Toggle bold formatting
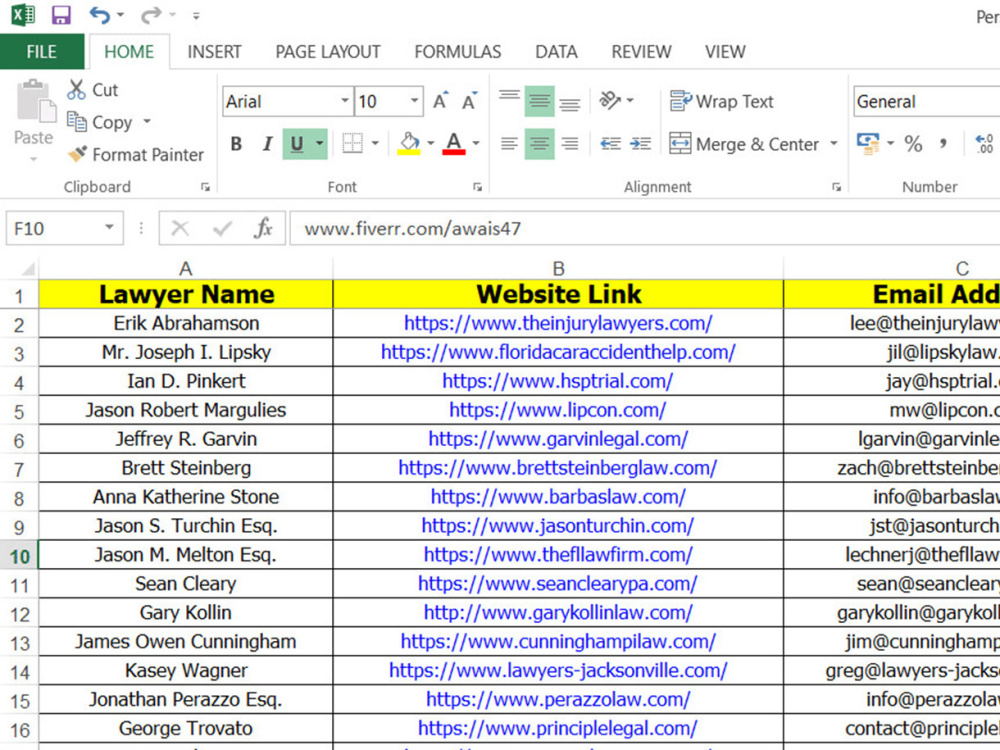This screenshot has height=750, width=1000. coord(236,144)
